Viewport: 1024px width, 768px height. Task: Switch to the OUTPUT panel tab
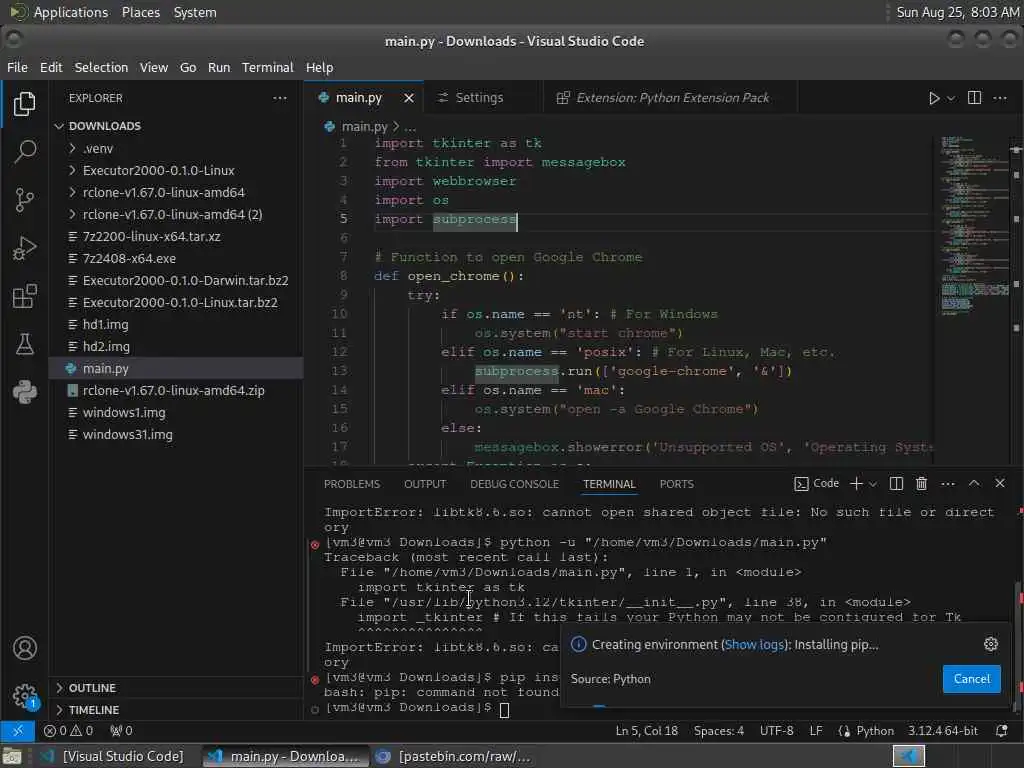(x=425, y=484)
